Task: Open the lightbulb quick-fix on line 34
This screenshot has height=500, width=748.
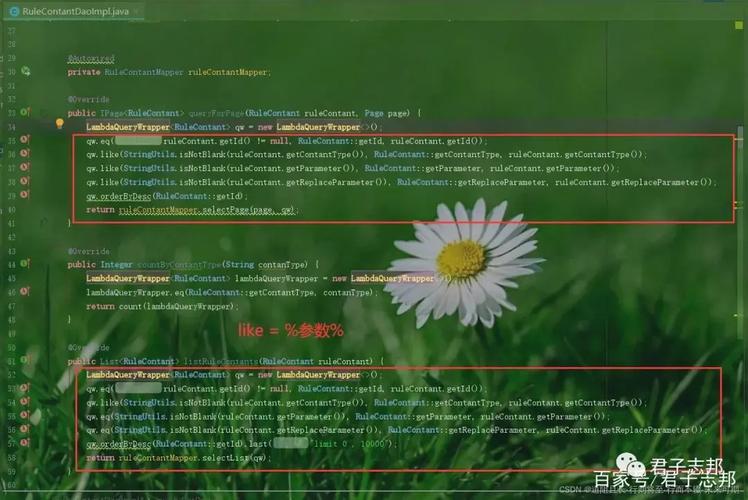Action: pos(60,124)
